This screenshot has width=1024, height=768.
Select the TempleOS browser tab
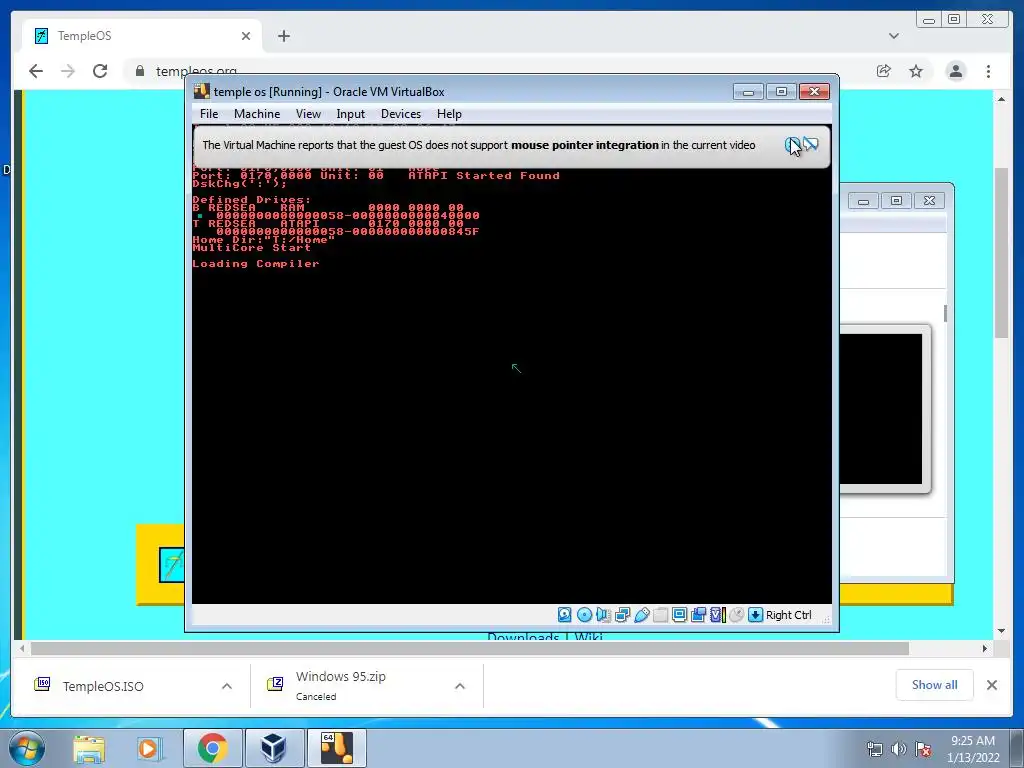pos(142,36)
